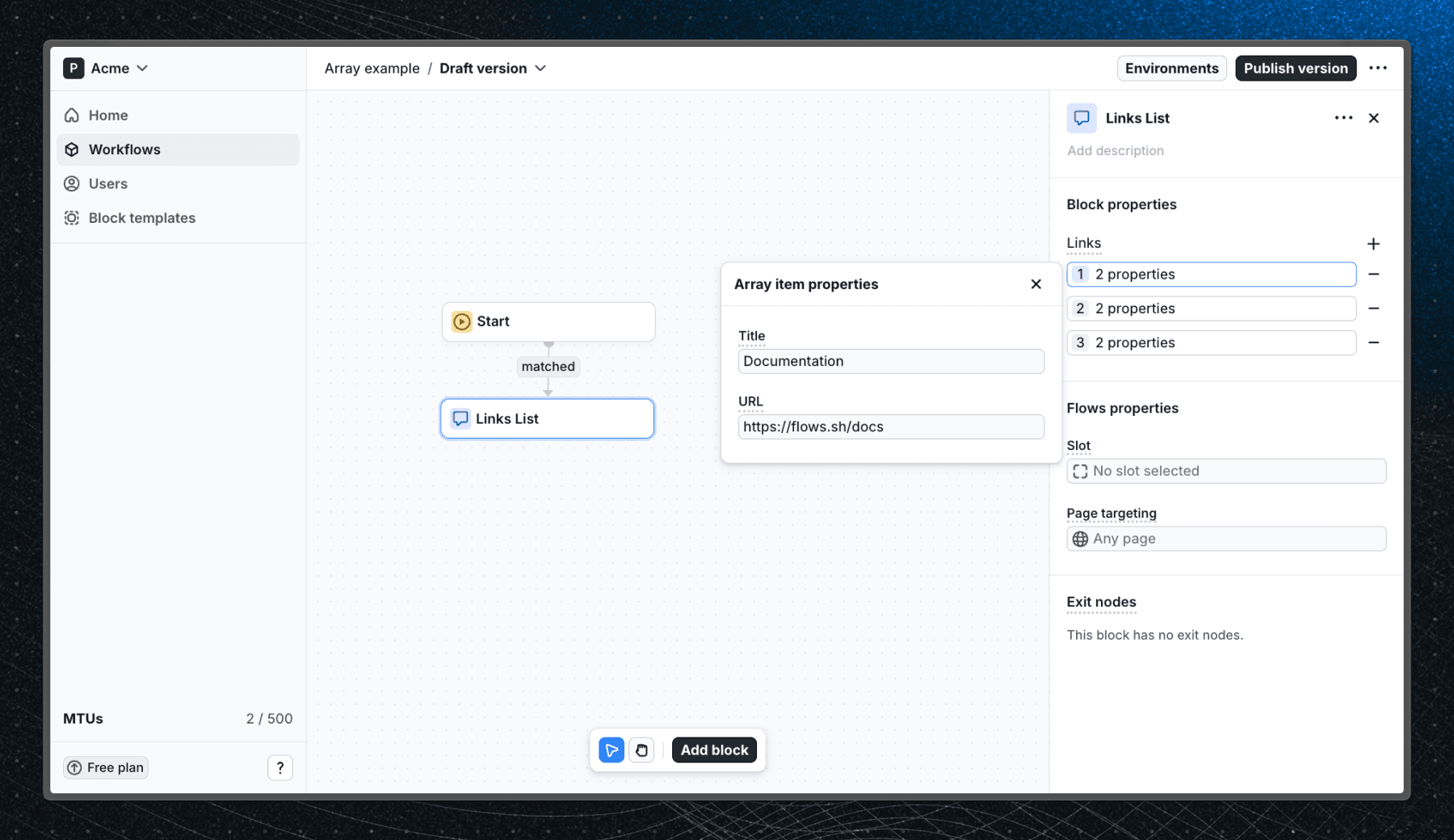Switch to the hand pan tool
The image size is (1454, 840).
641,750
